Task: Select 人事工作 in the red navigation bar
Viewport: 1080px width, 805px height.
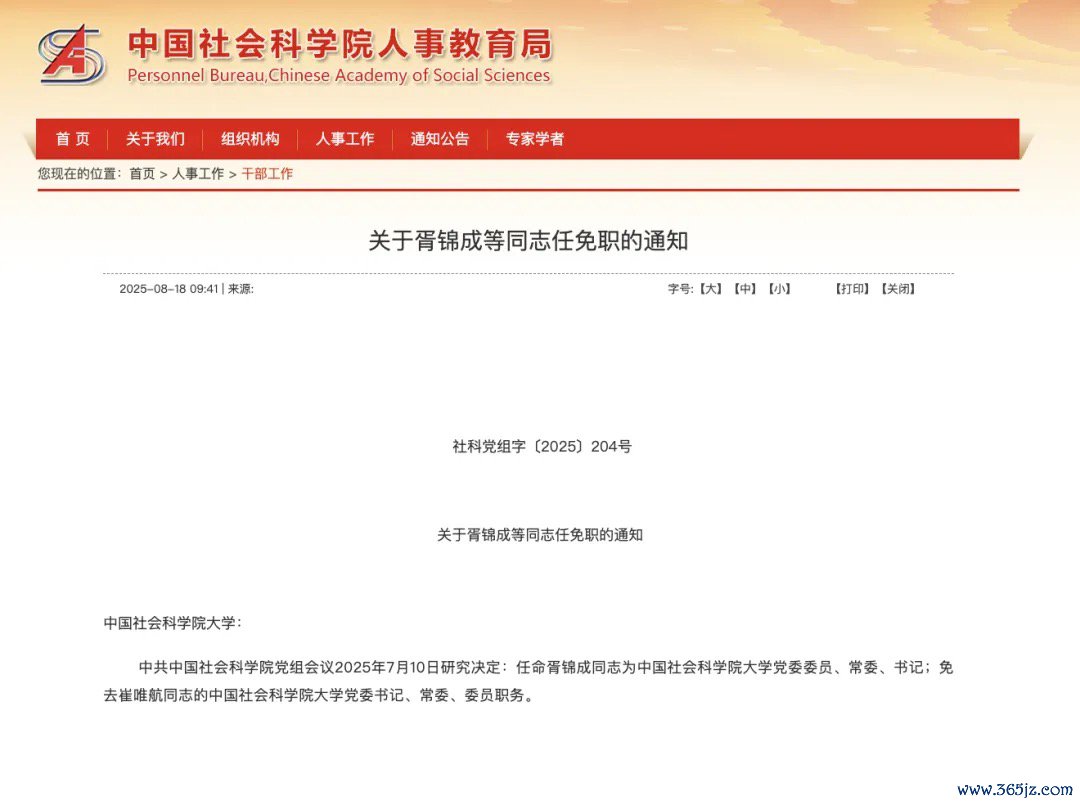Action: pos(345,139)
